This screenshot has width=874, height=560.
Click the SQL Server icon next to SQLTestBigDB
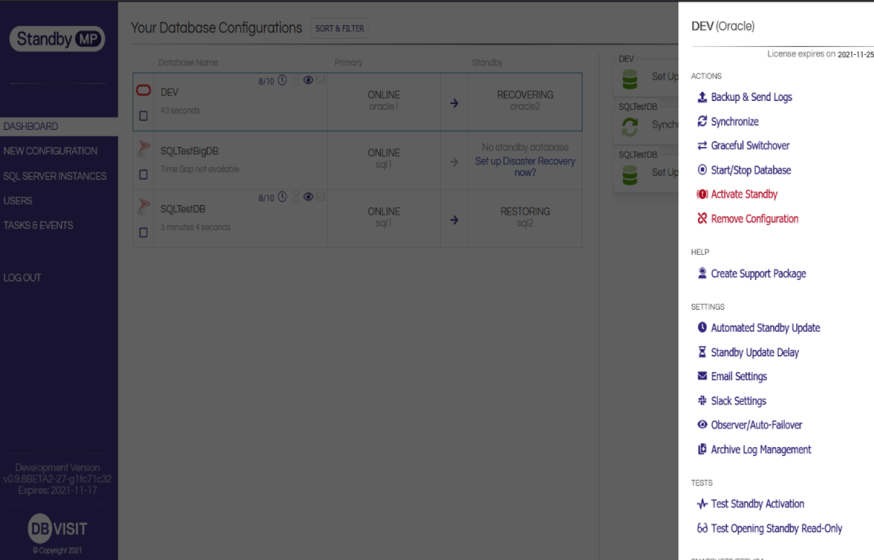pos(144,148)
